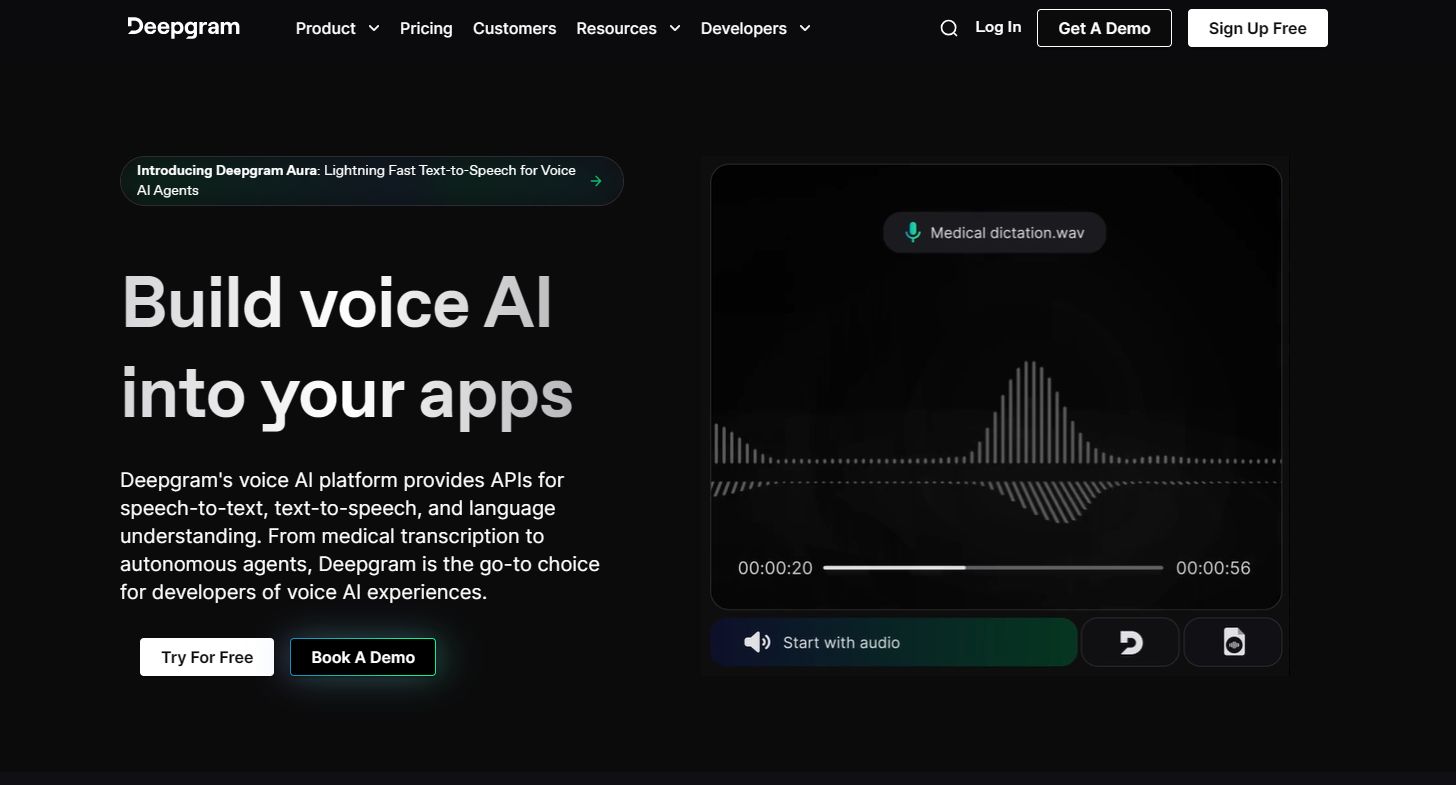Click the Book A Demo button
This screenshot has height=785, width=1456.
(x=363, y=657)
